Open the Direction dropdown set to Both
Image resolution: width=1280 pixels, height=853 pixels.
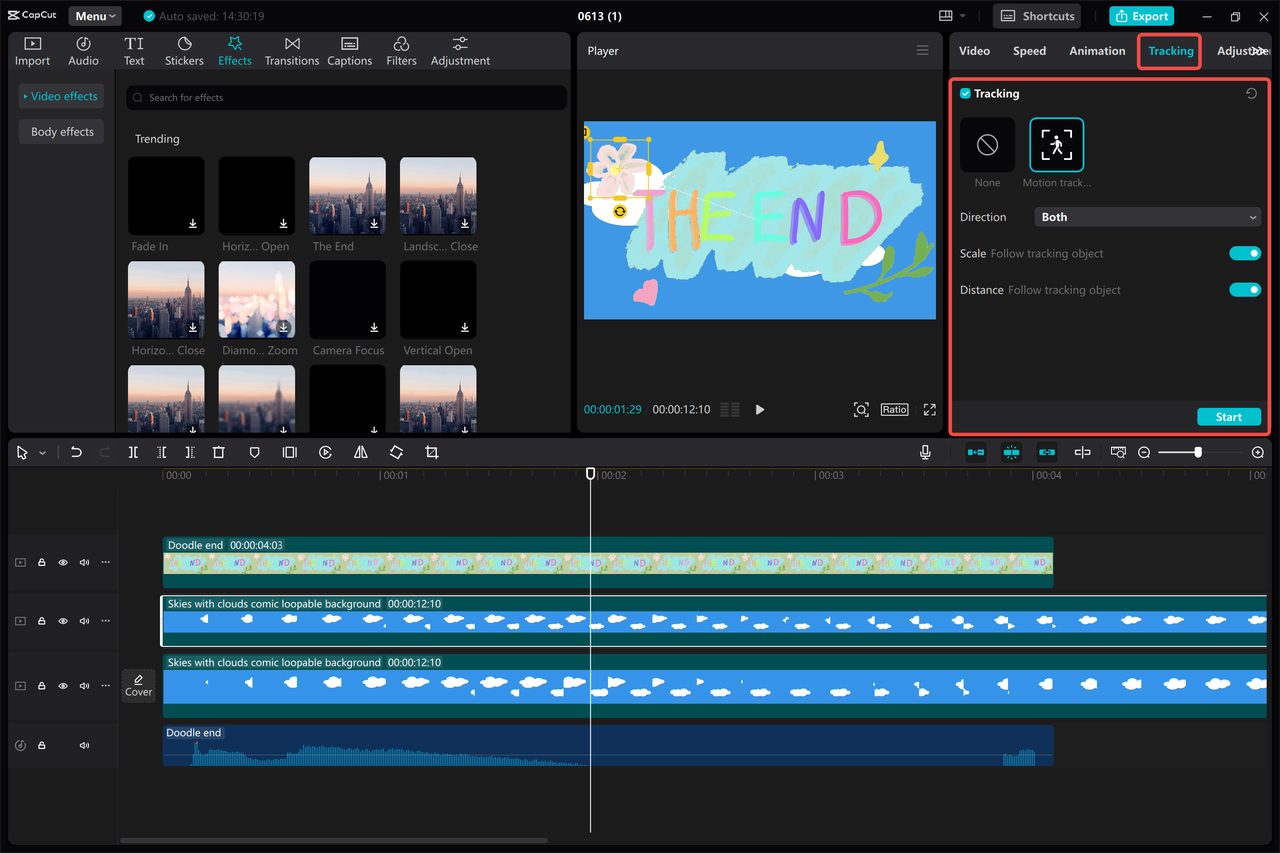tap(1146, 216)
